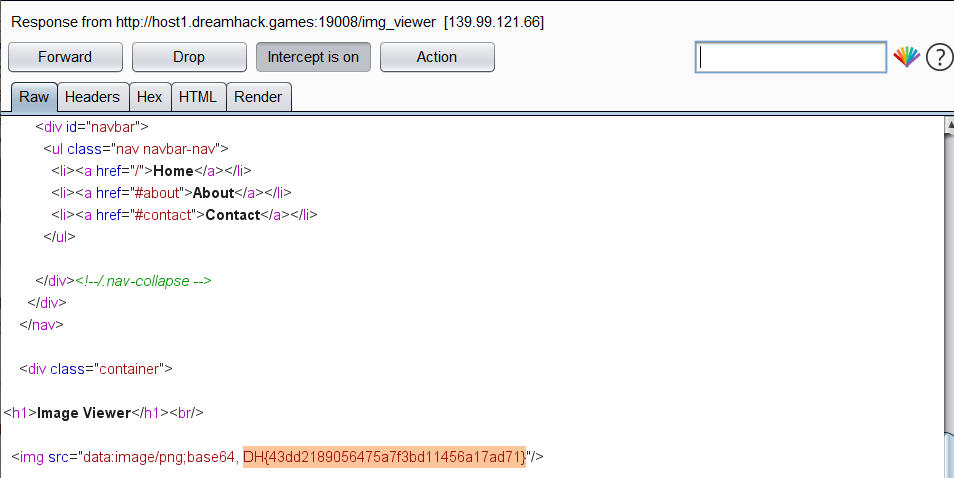Toggle the Intercept is on button
Image resolution: width=954 pixels, height=478 pixels.
tap(313, 57)
